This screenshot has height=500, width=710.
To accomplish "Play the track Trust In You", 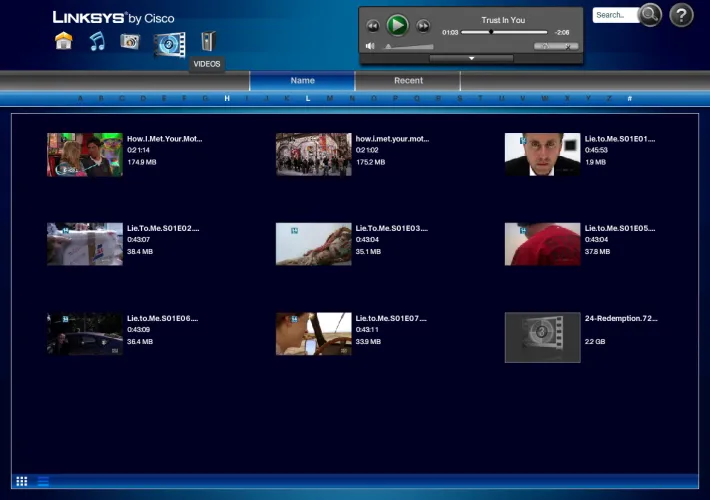I will point(398,25).
